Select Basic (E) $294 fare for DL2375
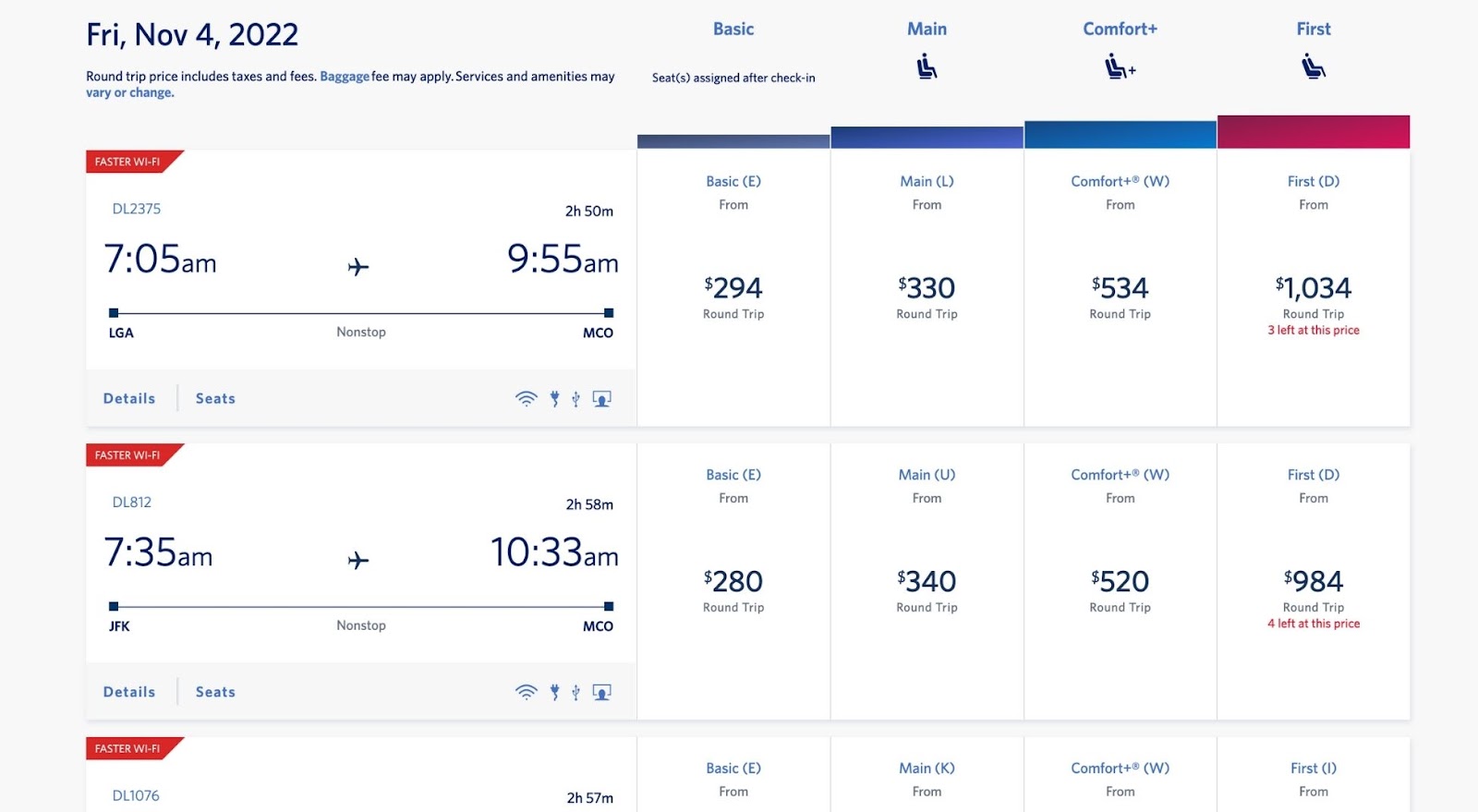1478x812 pixels. point(733,287)
